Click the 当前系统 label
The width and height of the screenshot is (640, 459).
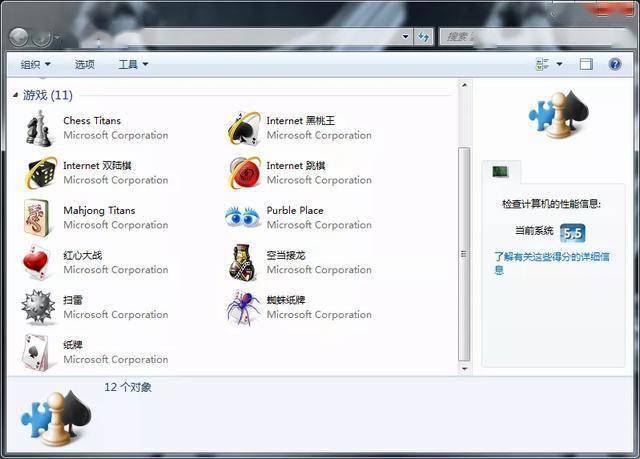(x=534, y=231)
